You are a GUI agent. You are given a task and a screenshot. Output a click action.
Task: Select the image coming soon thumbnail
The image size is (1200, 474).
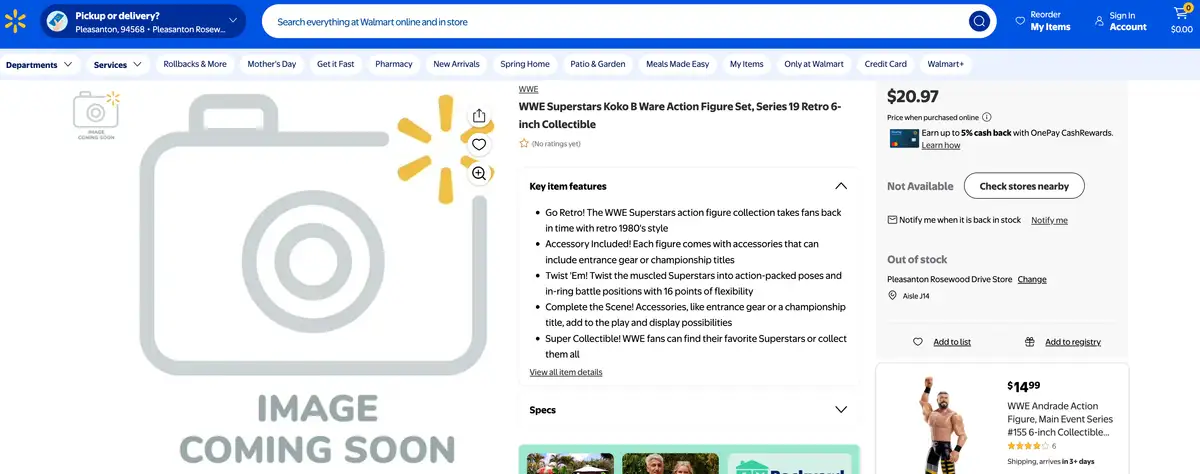95,115
